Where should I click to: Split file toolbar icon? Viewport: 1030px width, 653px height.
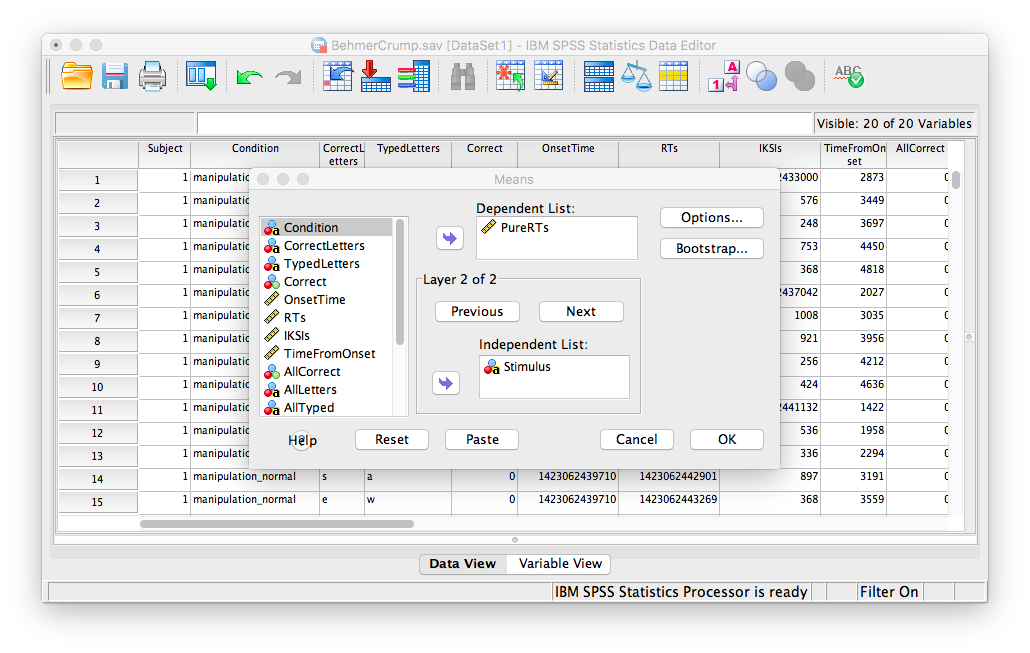pos(598,76)
